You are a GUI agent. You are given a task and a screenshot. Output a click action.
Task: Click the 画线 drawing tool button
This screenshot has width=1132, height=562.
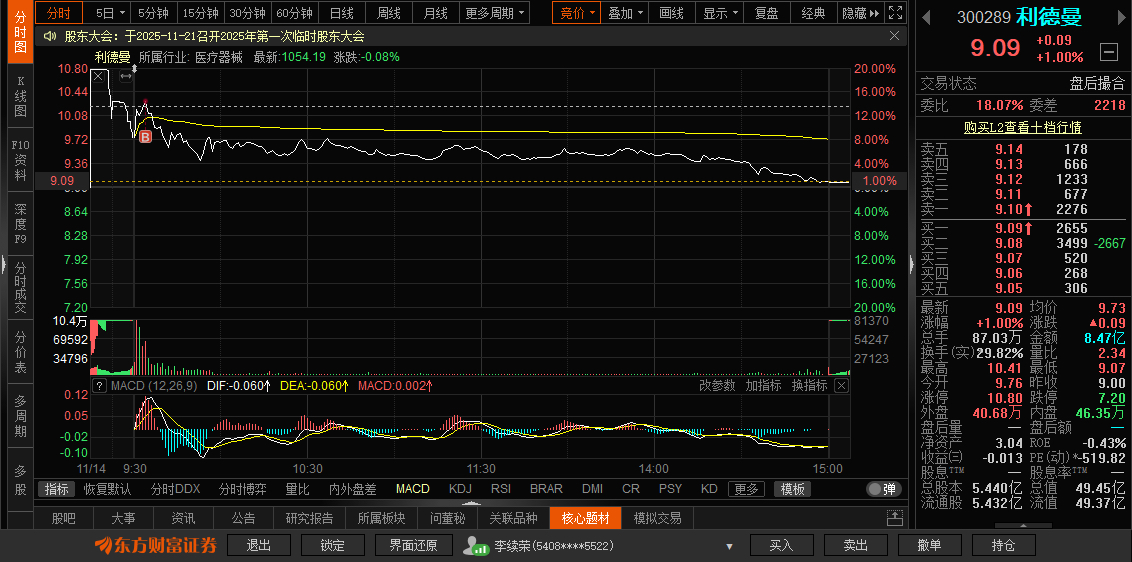[672, 13]
